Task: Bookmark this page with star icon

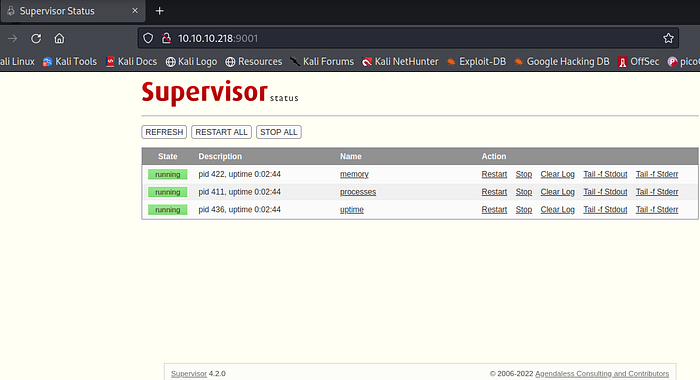Action: 668,38
